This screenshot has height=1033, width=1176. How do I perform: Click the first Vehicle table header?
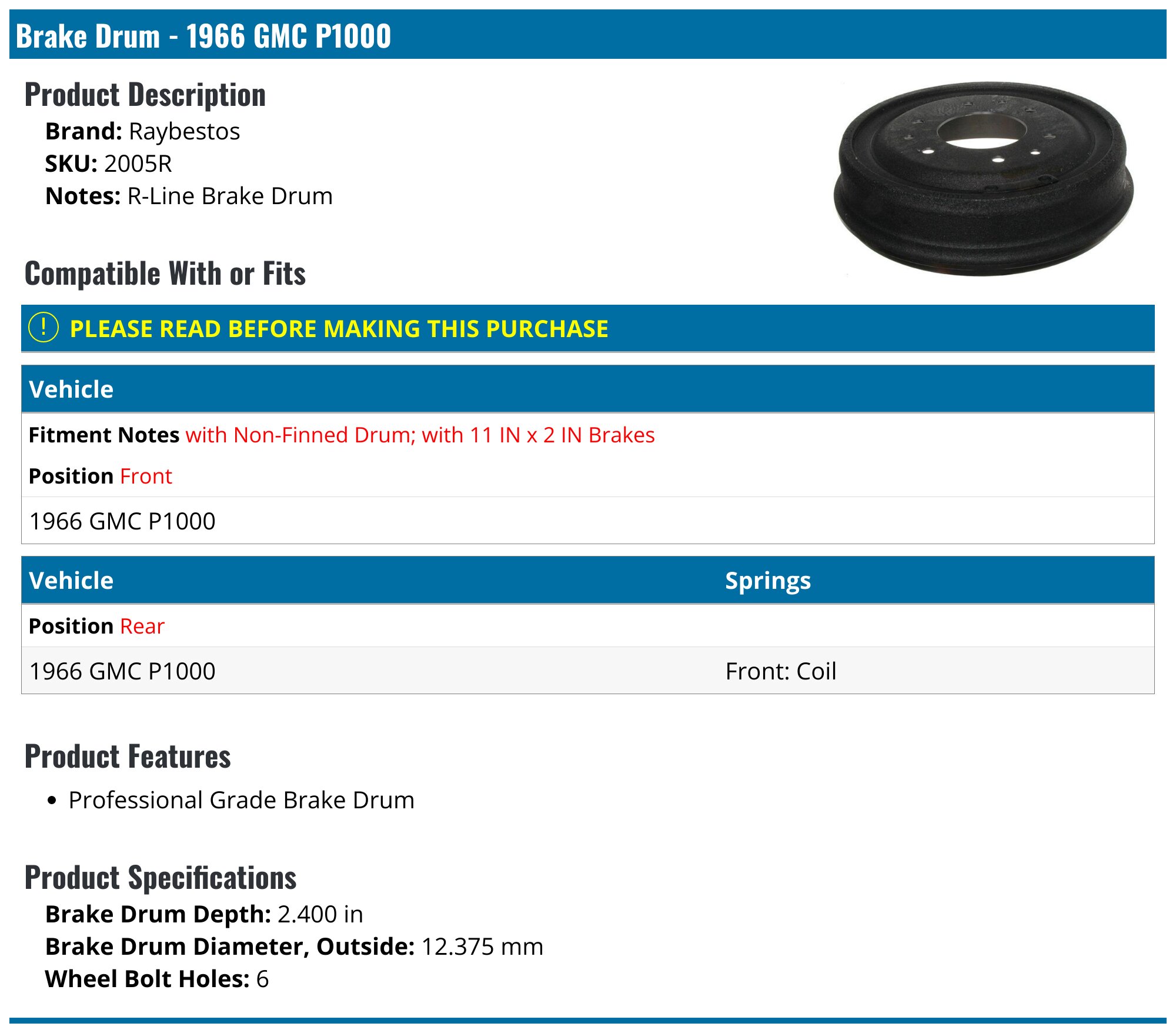coord(588,389)
